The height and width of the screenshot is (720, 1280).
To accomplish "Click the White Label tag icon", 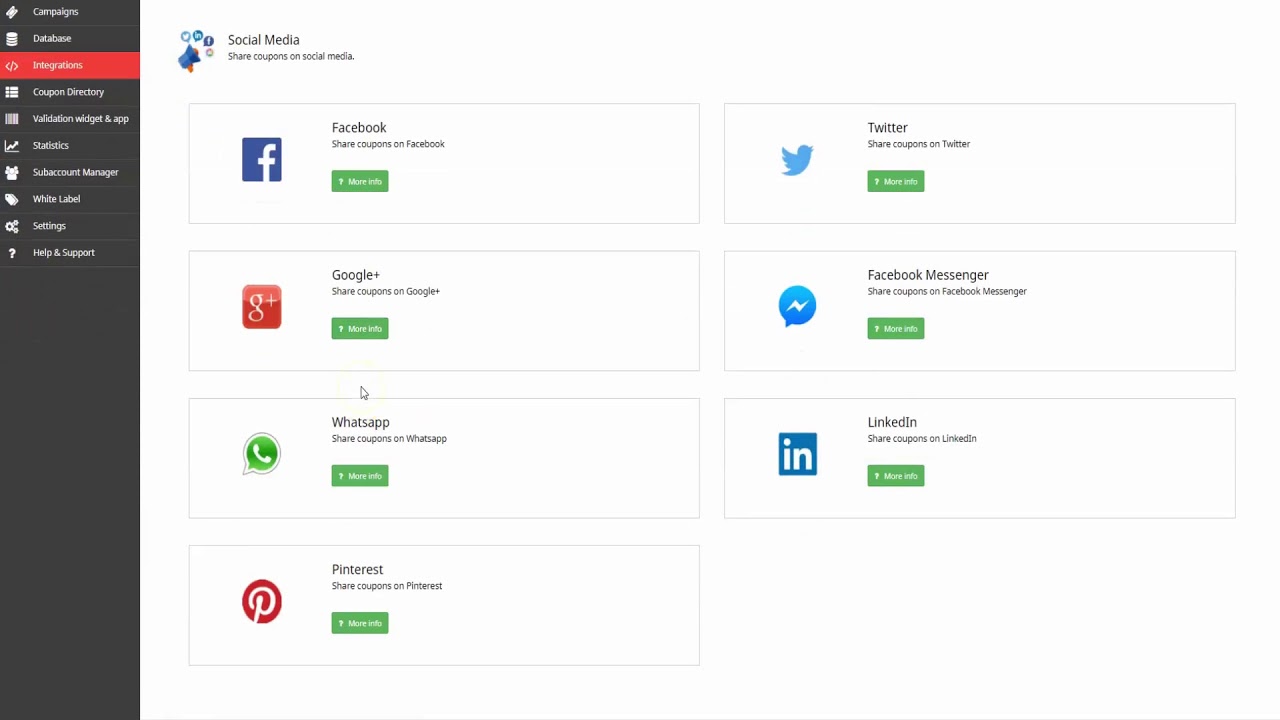I will click(12, 199).
